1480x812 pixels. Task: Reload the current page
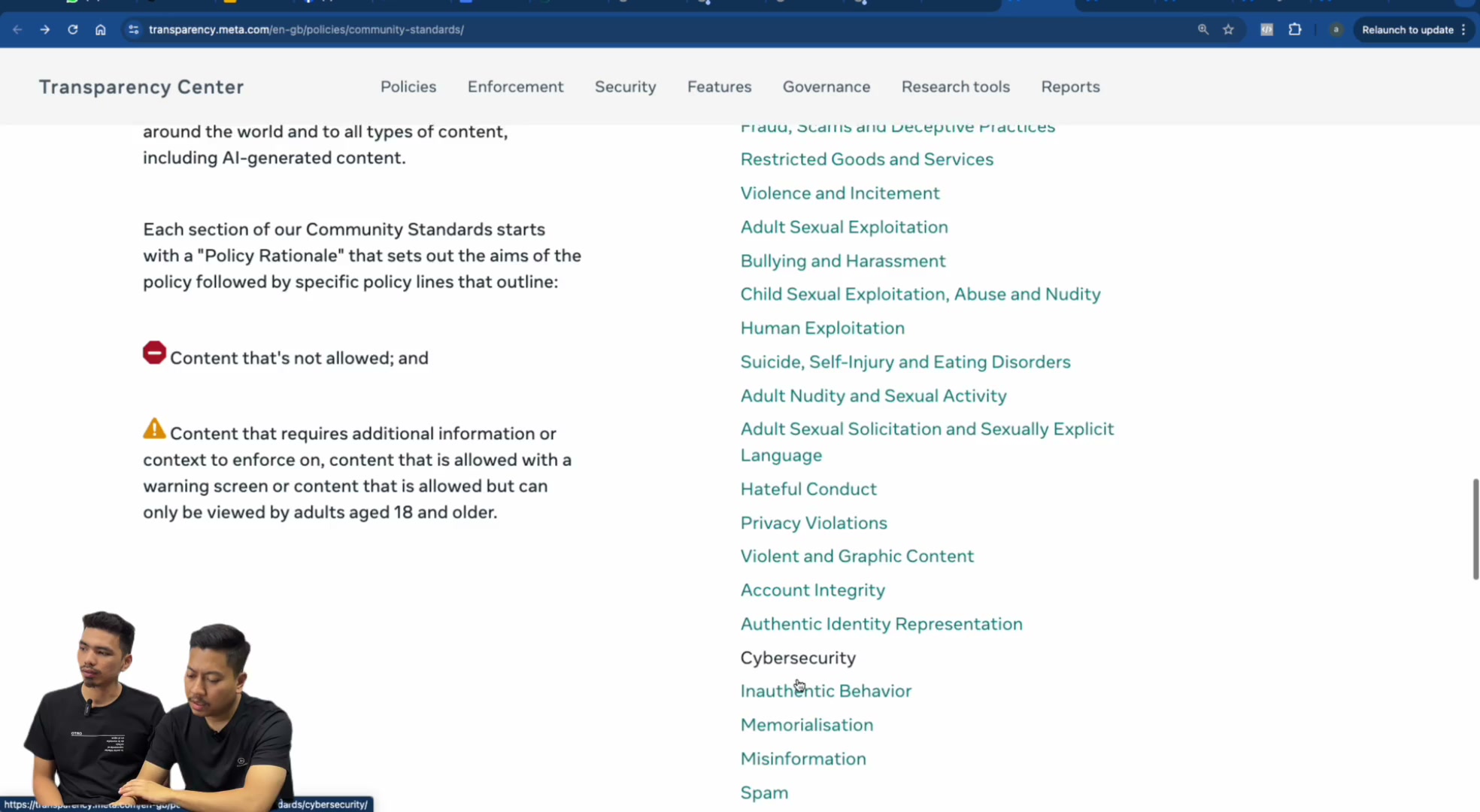coord(73,30)
